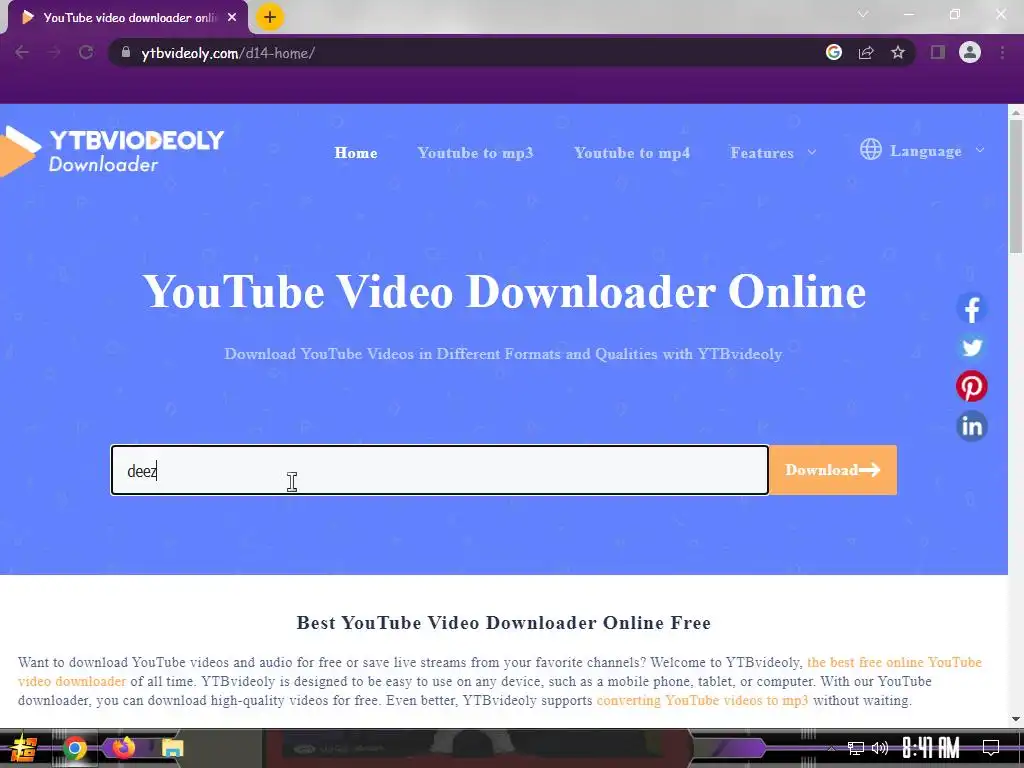The image size is (1024, 768).
Task: Open Youtube to mp3 page
Action: (475, 153)
